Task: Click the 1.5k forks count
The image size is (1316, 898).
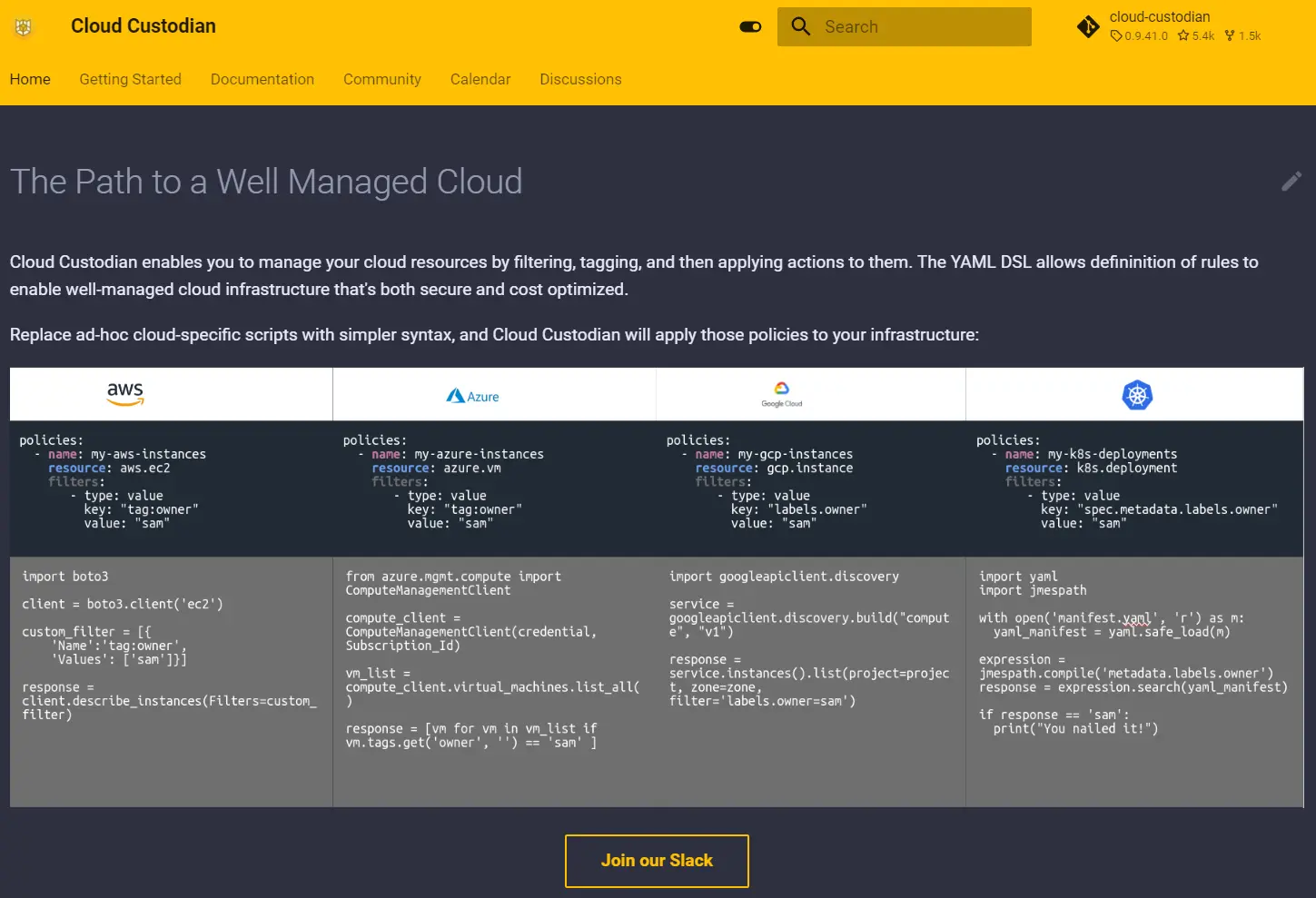Action: pos(1242,36)
